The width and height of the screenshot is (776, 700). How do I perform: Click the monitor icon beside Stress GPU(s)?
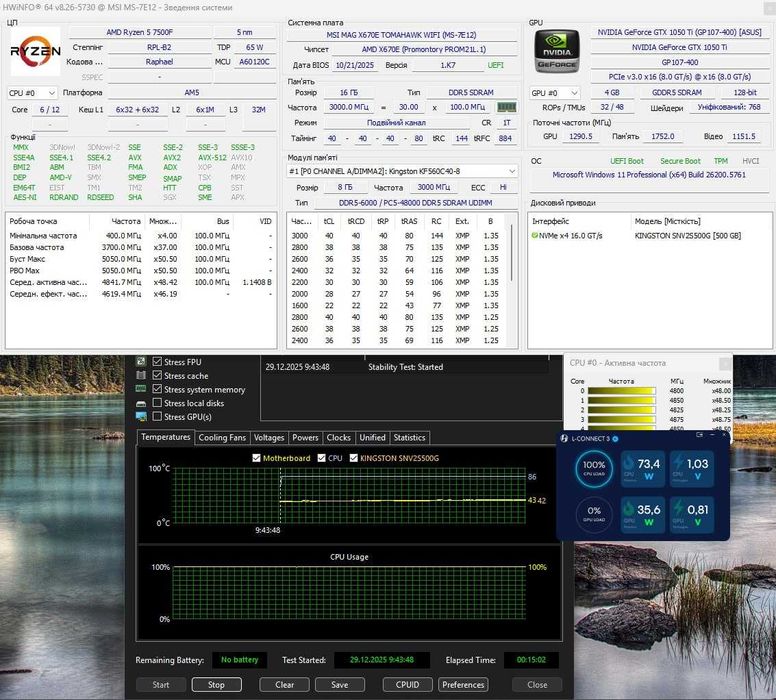click(141, 417)
